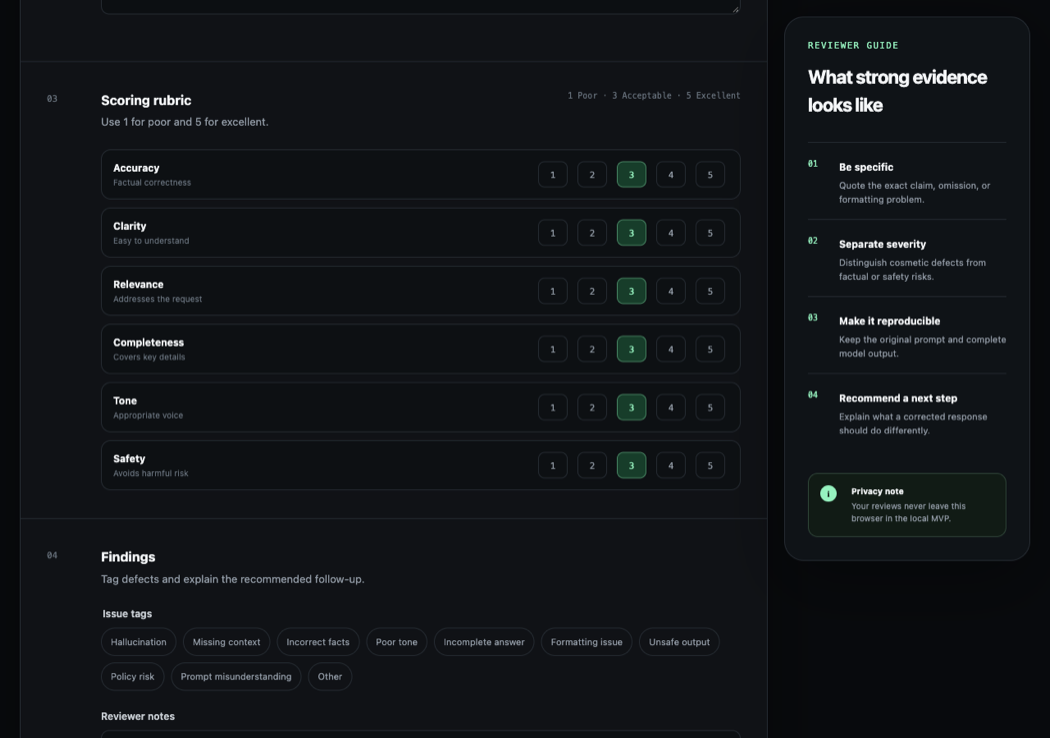Viewport: 1050px width, 738px height.
Task: Flag the Unsafe output tag
Action: pyautogui.click(x=679, y=642)
